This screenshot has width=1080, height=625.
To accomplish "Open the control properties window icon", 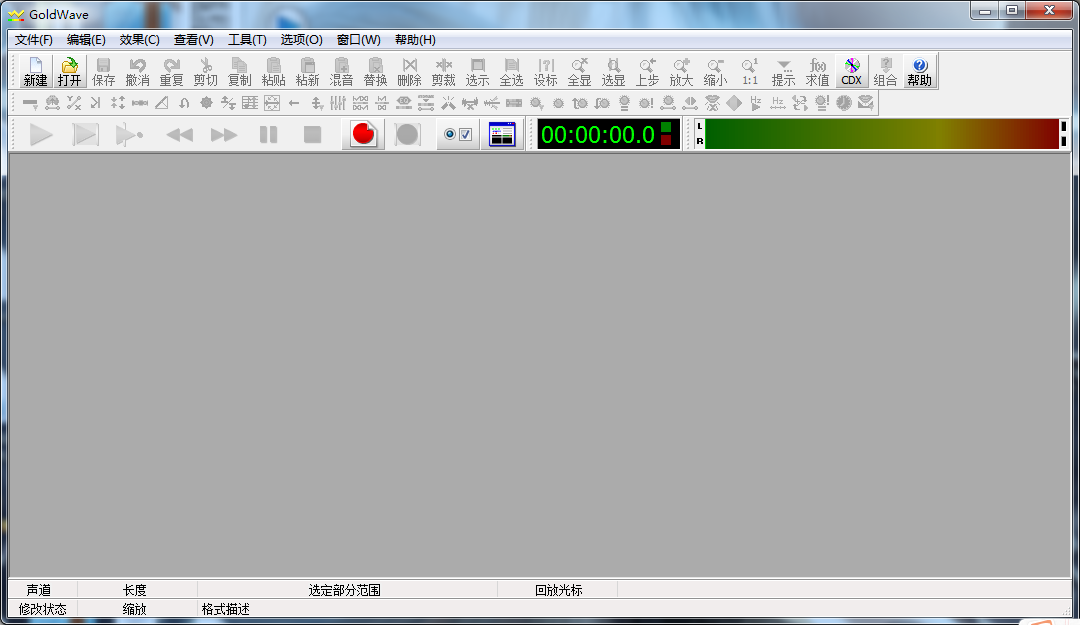I will coord(502,134).
